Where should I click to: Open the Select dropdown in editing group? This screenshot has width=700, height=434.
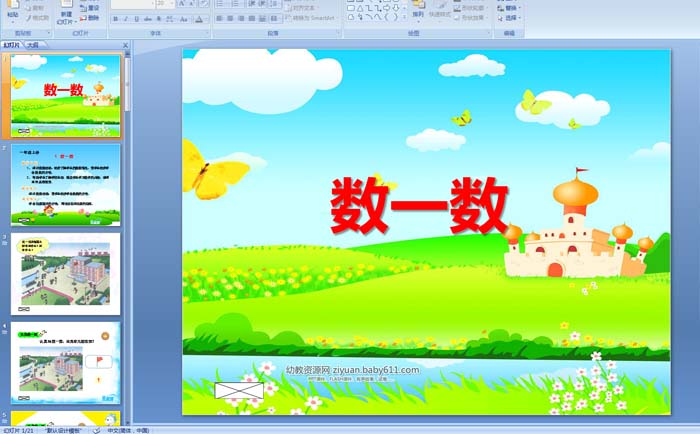[511, 18]
